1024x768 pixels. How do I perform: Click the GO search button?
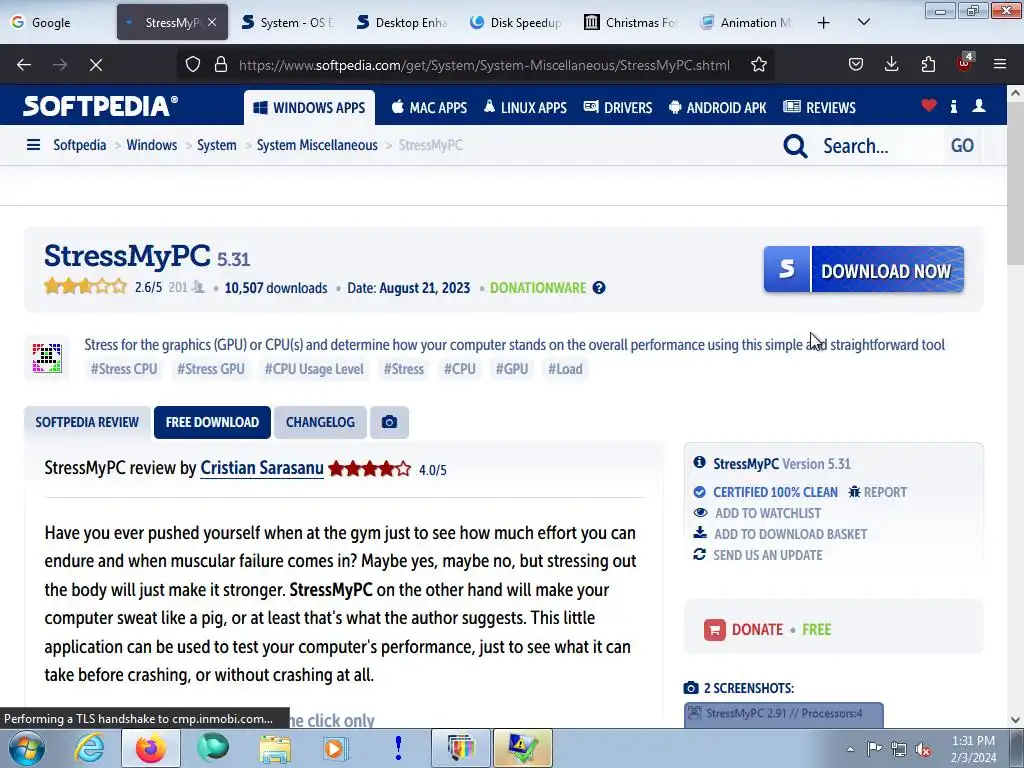pyautogui.click(x=962, y=146)
